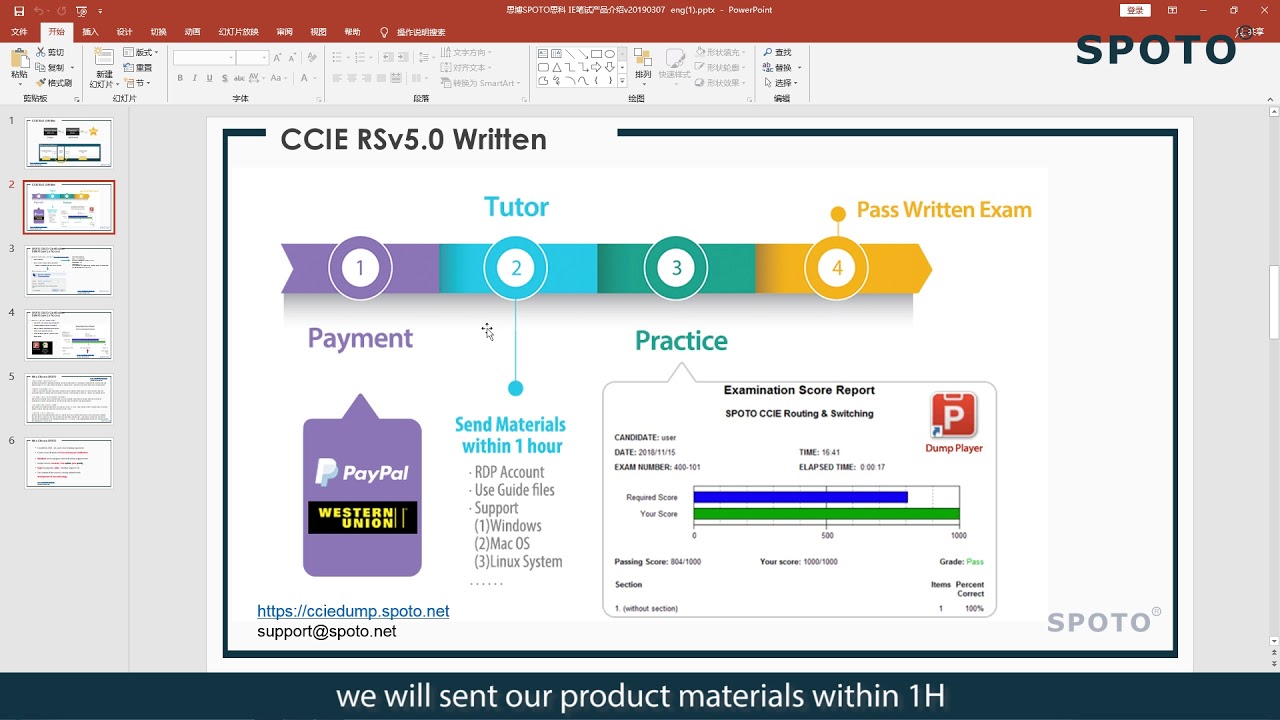1280x720 pixels.
Task: Select slide 3 thumbnail
Action: coord(69,271)
